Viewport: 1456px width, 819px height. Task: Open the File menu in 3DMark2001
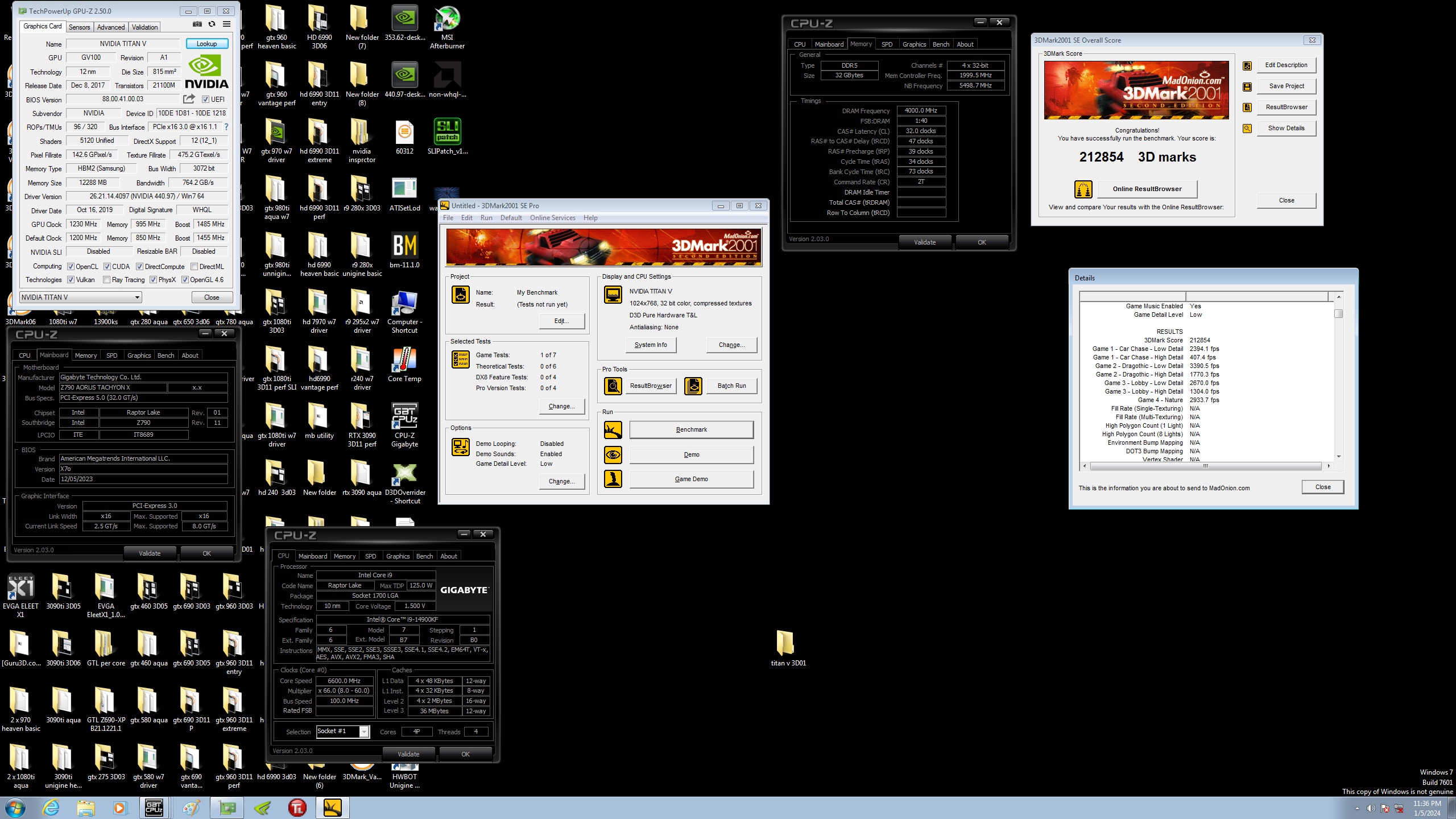pos(448,218)
